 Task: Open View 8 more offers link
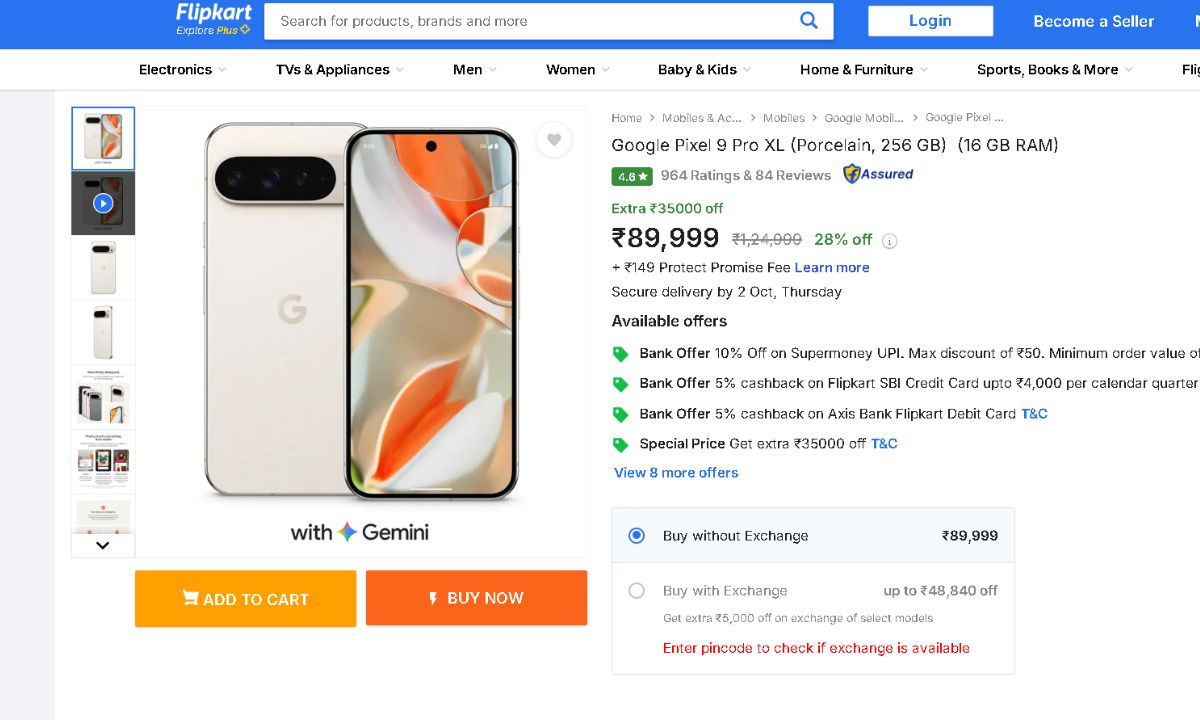coord(676,473)
